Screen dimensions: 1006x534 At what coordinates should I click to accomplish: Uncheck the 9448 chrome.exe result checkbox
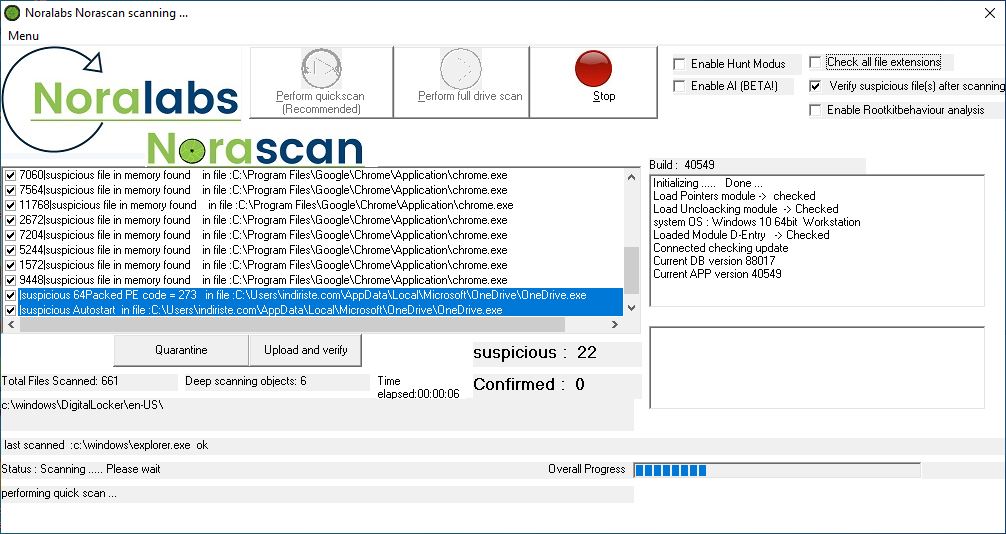coord(10,280)
